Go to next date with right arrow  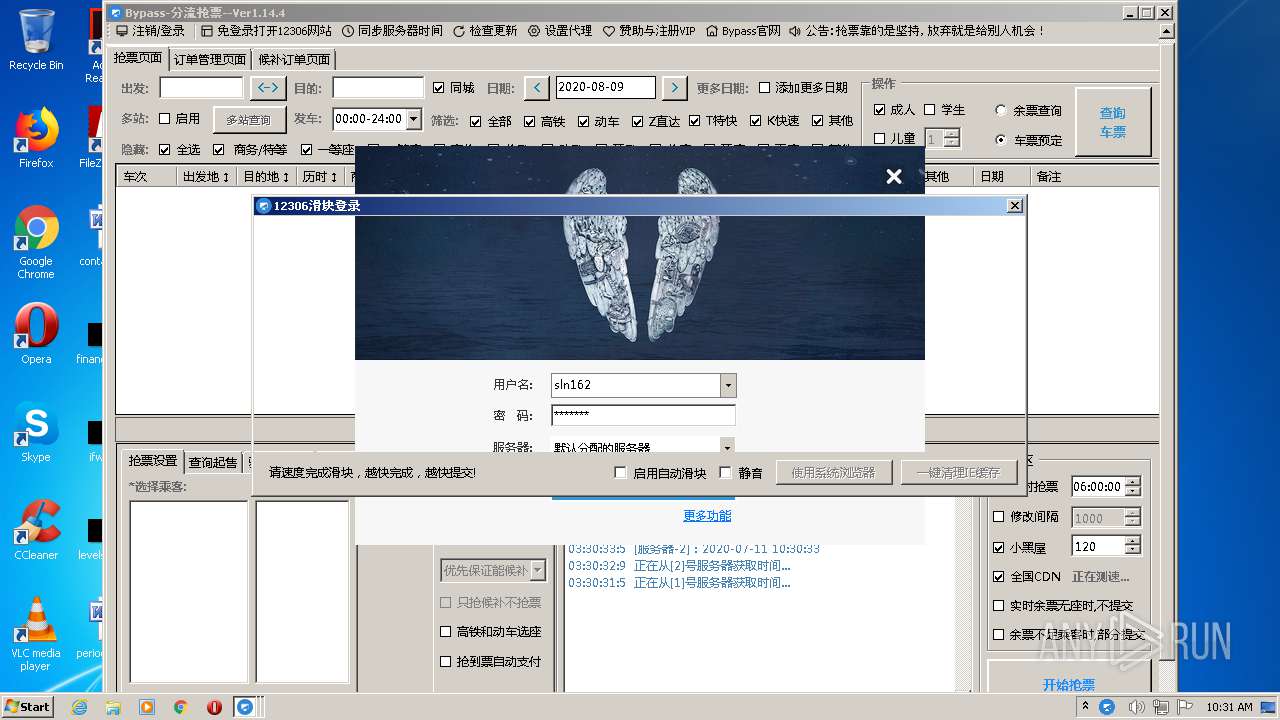pyautogui.click(x=675, y=88)
